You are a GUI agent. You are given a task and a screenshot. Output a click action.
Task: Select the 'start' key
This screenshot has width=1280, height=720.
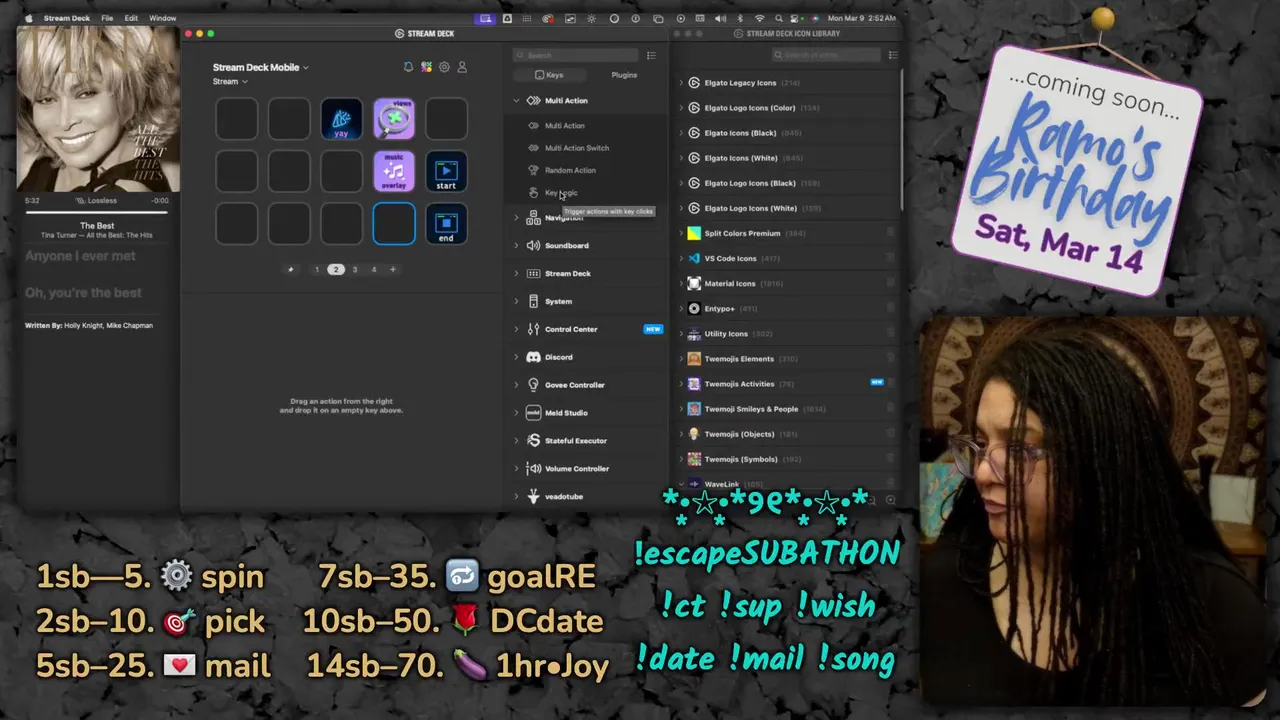pos(446,171)
